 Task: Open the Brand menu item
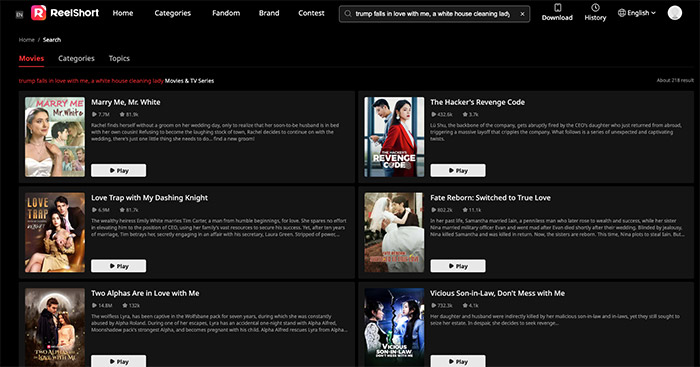[x=269, y=13]
